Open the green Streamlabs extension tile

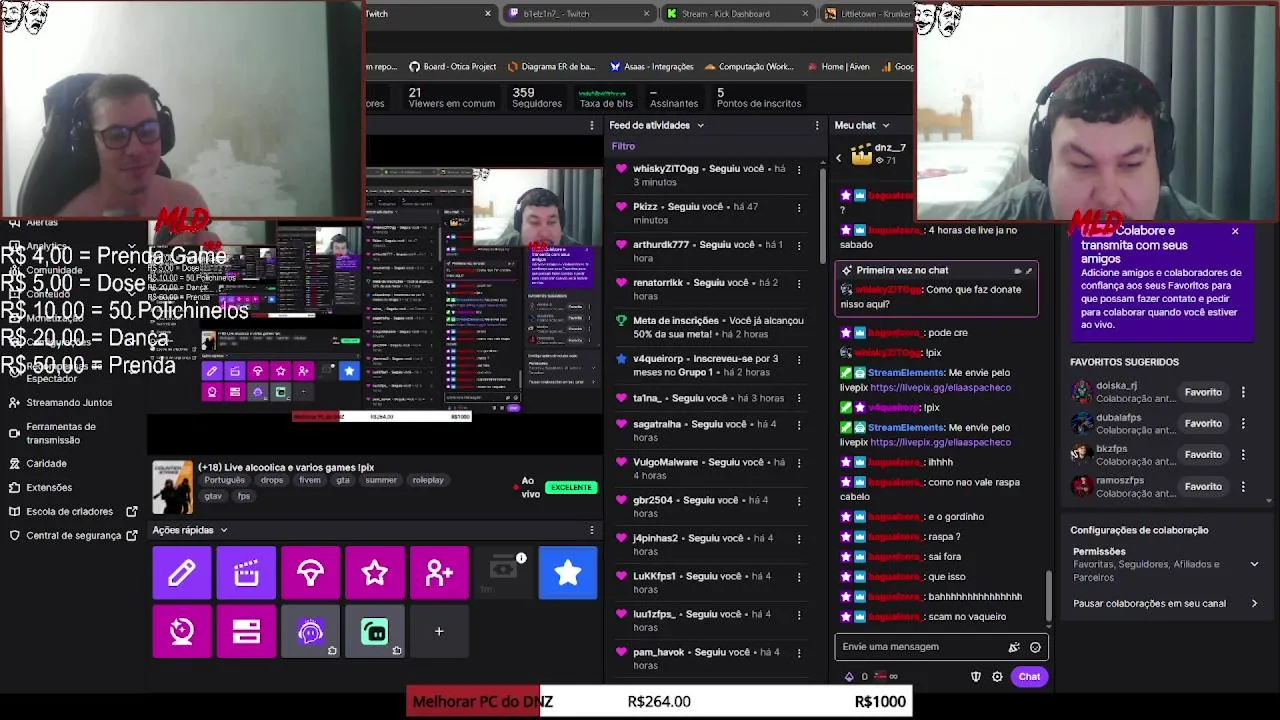click(375, 631)
